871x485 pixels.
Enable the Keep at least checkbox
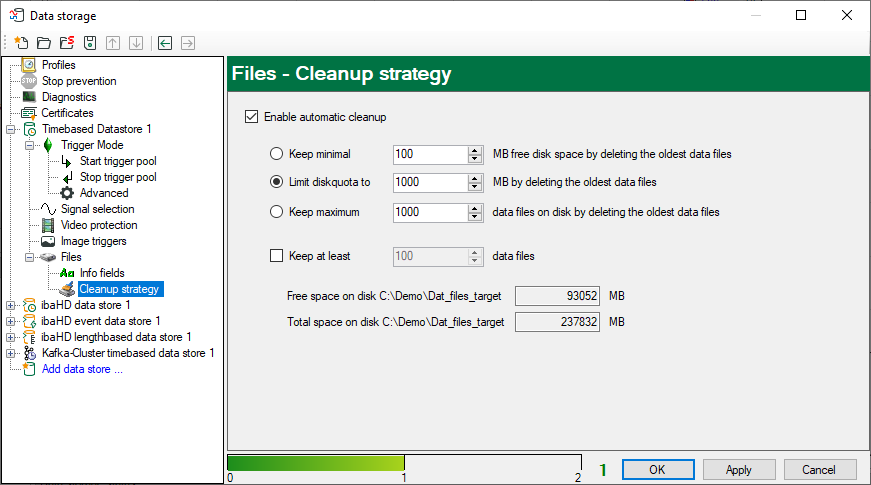276,256
